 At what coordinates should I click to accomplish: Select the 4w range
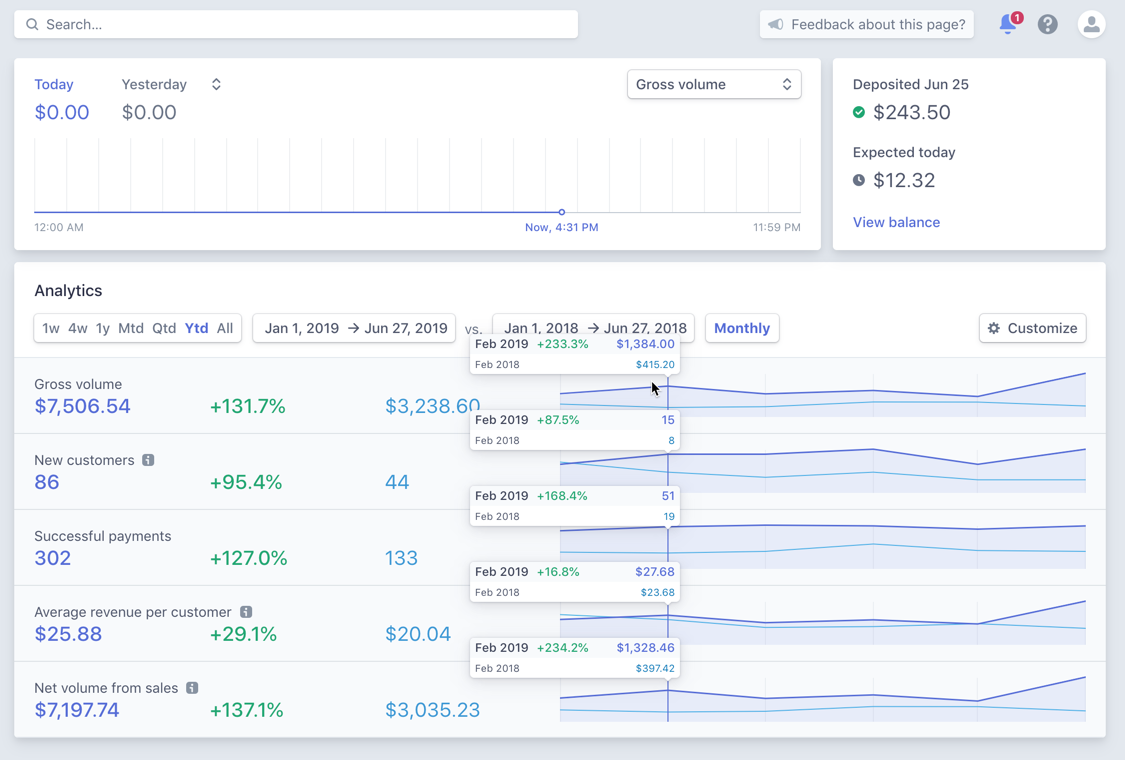77,328
